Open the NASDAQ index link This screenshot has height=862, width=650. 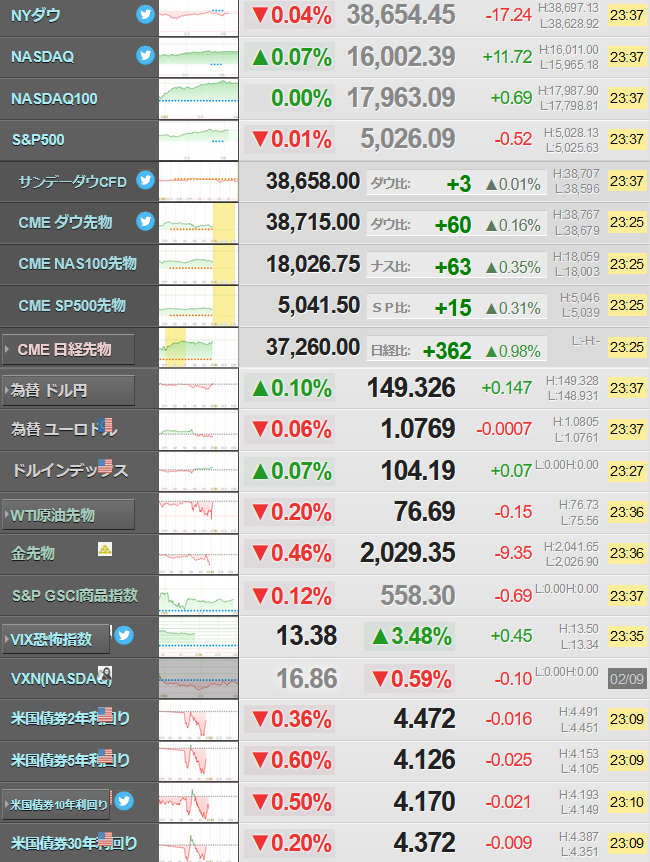click(x=42, y=57)
